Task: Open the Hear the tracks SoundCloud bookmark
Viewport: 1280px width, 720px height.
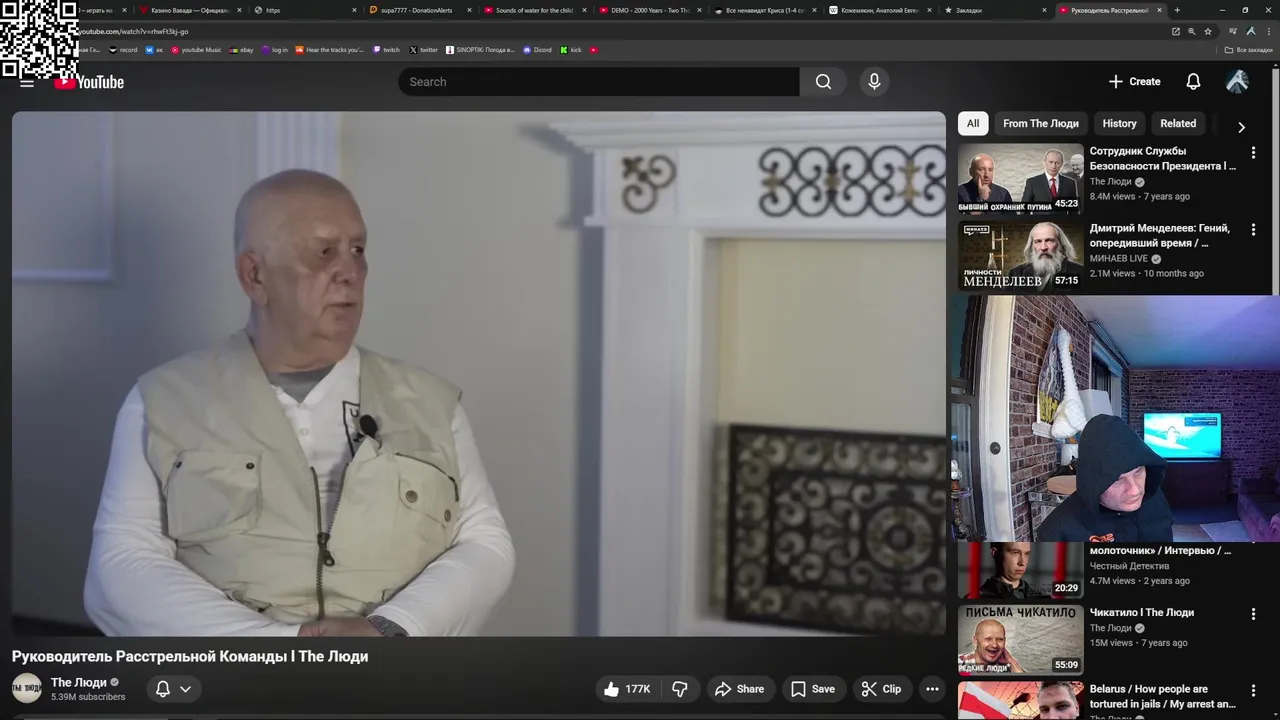Action: coord(330,49)
